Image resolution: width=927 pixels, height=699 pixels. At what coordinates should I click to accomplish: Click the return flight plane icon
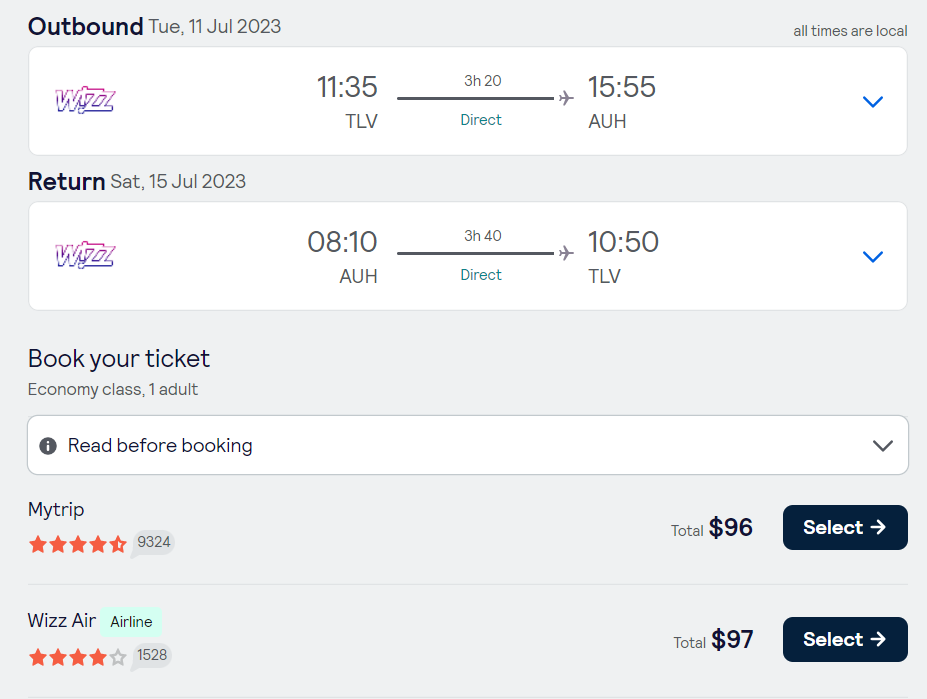click(566, 253)
